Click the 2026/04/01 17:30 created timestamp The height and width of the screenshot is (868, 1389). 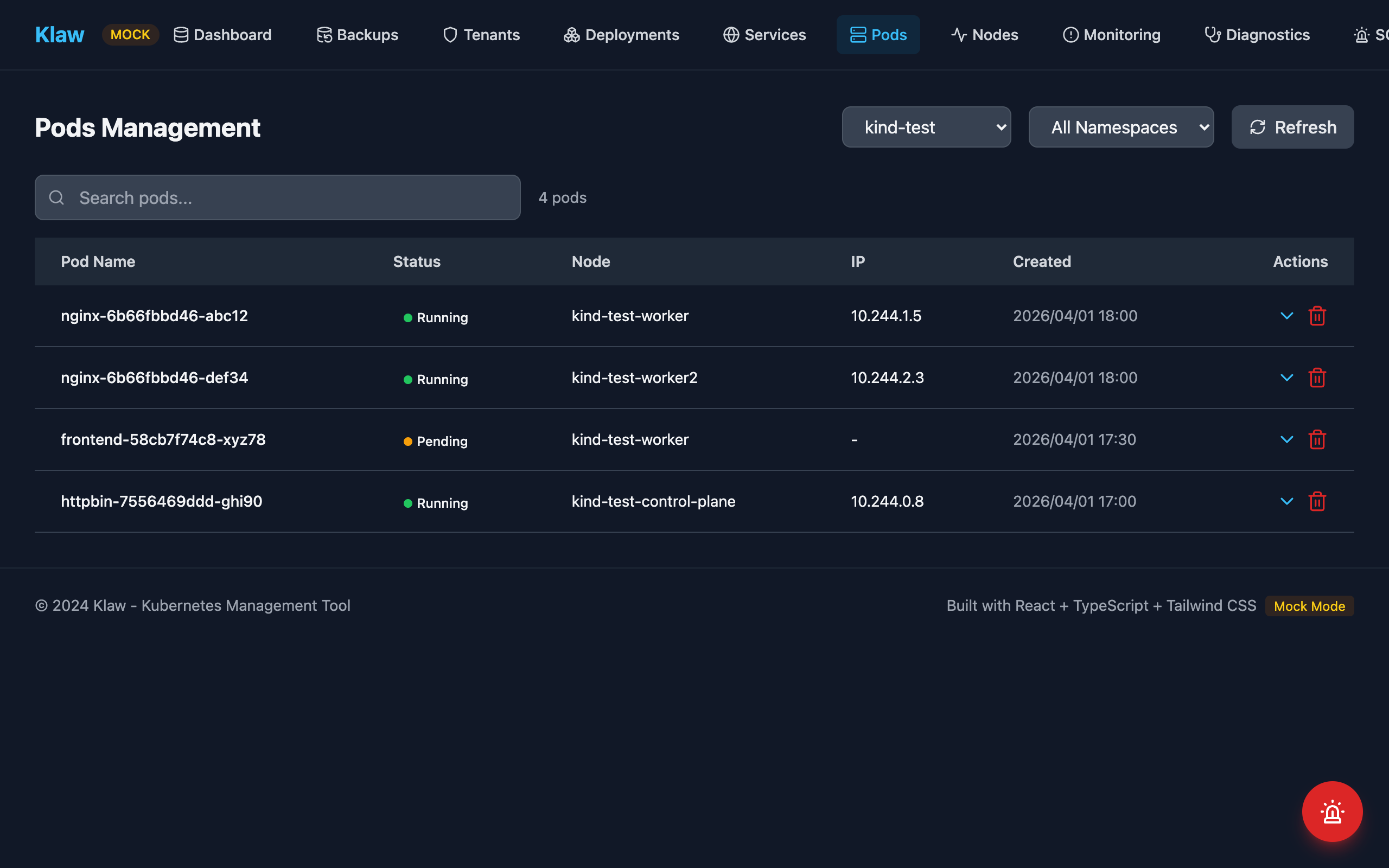point(1074,440)
